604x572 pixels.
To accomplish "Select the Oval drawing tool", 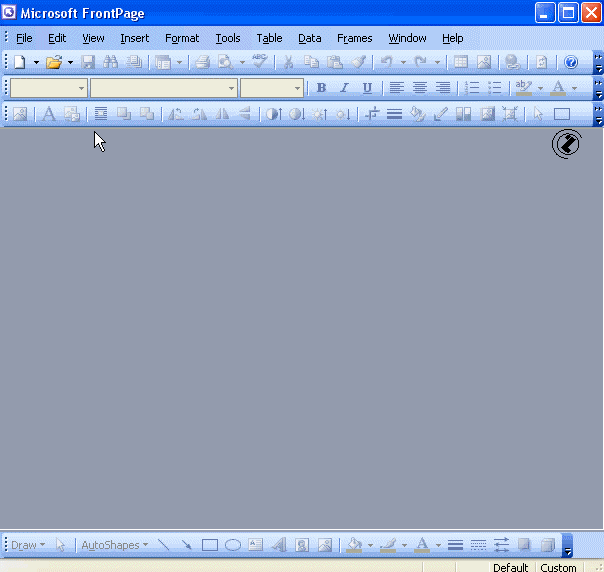I will (x=233, y=545).
